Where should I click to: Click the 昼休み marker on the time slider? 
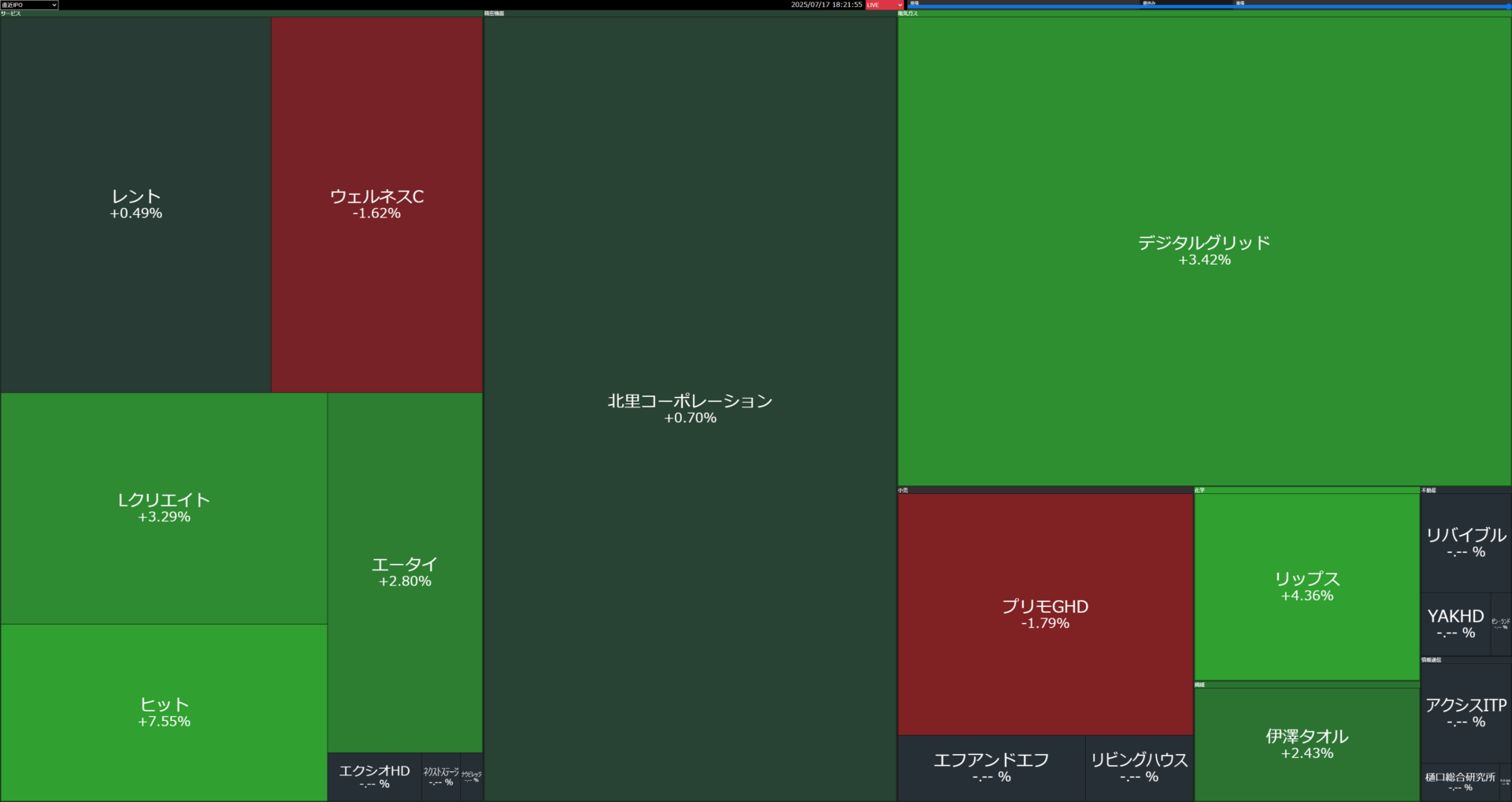click(x=1149, y=3)
